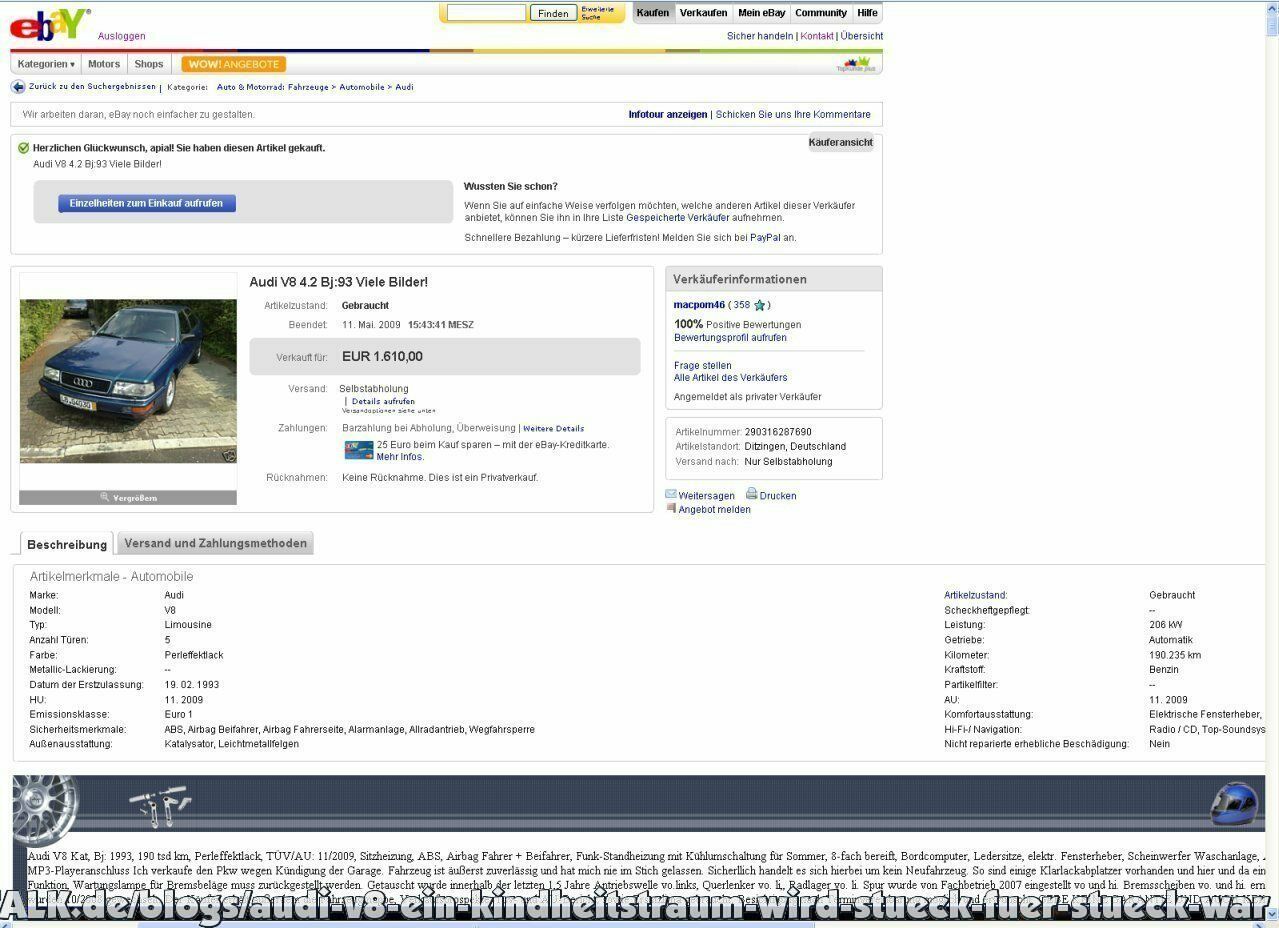The image size is (1279, 928).
Task: Select the Community top tab
Action: pos(821,13)
